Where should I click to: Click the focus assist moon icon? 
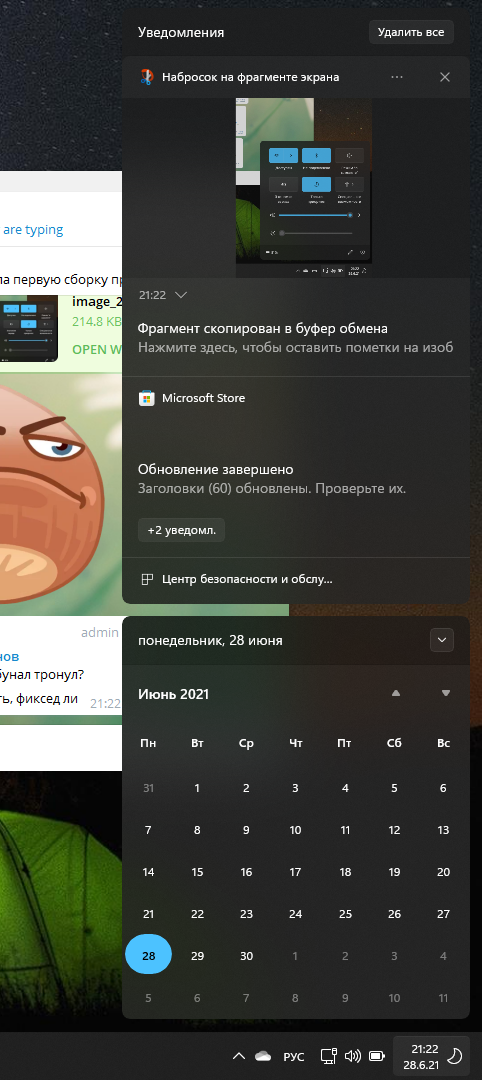click(x=454, y=1055)
